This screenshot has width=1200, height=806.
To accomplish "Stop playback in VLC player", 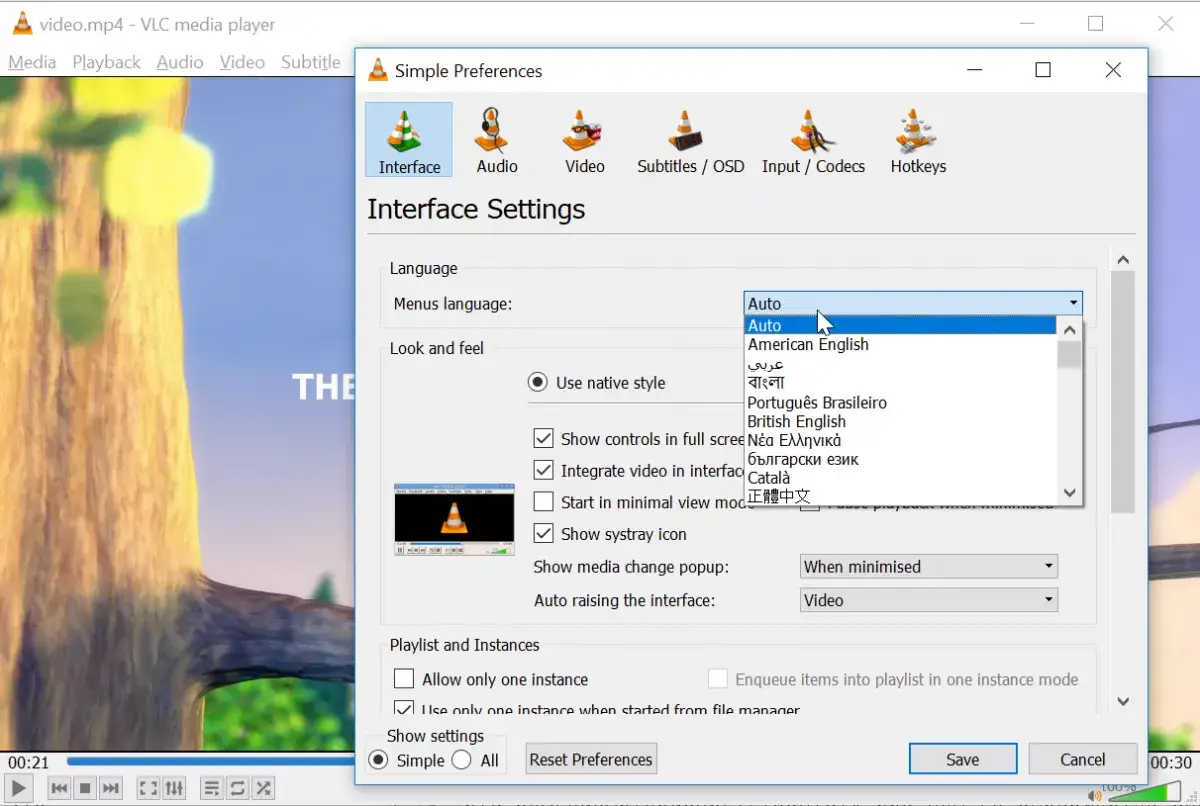I will tap(85, 788).
